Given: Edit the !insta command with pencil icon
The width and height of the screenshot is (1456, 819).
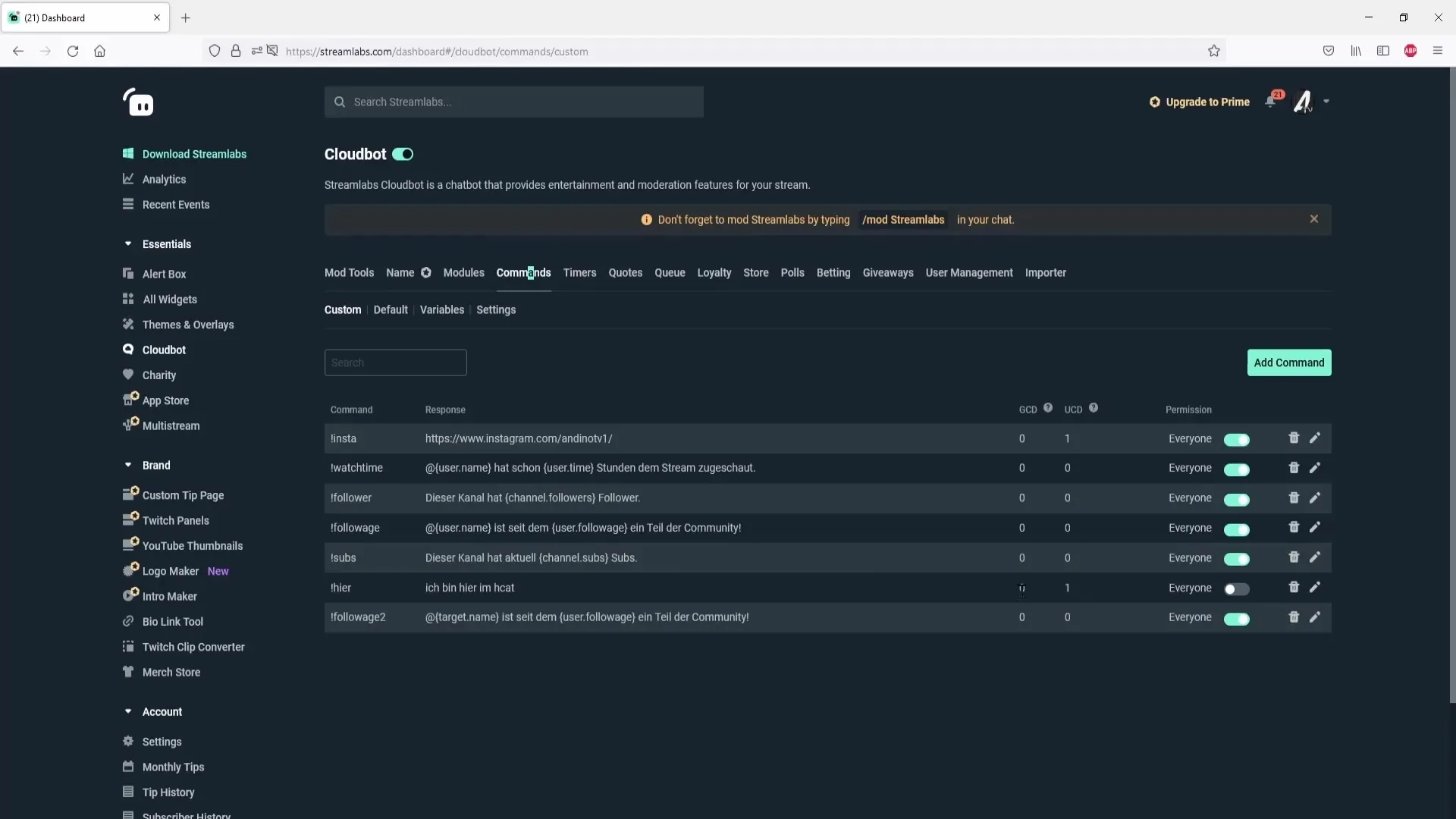Looking at the screenshot, I should (1315, 438).
